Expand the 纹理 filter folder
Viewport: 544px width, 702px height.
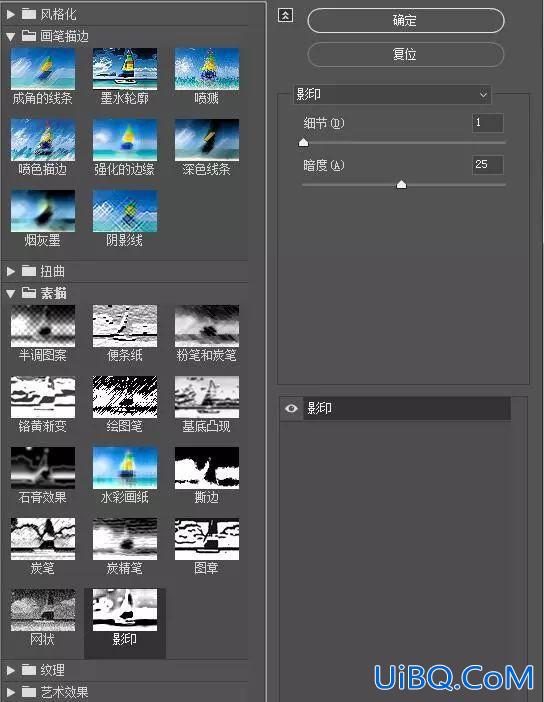click(11, 670)
